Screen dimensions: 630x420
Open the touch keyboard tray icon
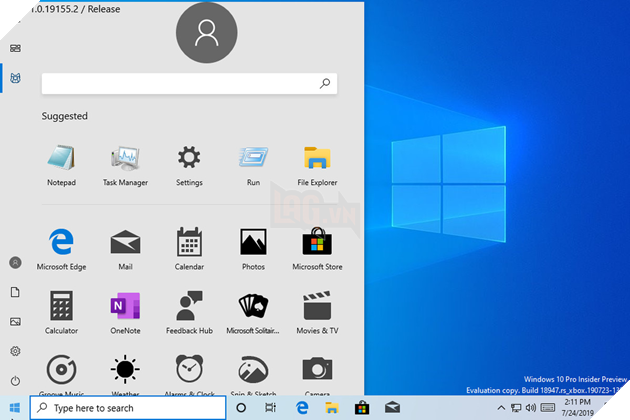[548, 408]
